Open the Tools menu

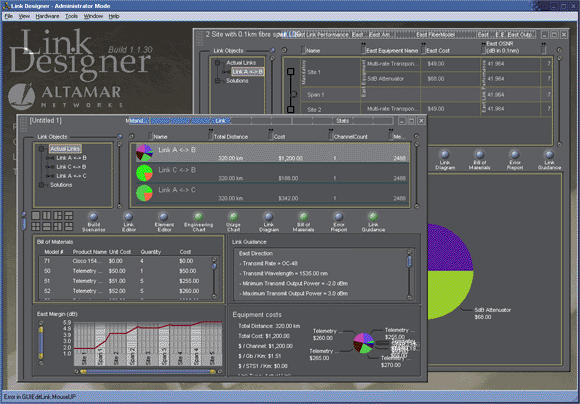click(x=71, y=16)
